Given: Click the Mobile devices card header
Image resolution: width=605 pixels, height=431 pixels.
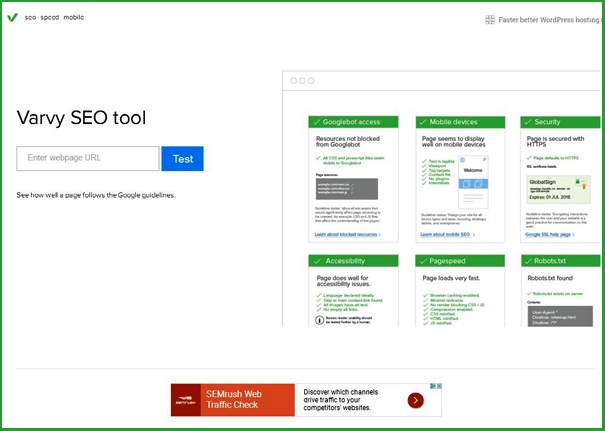Looking at the screenshot, I should pyautogui.click(x=460, y=122).
